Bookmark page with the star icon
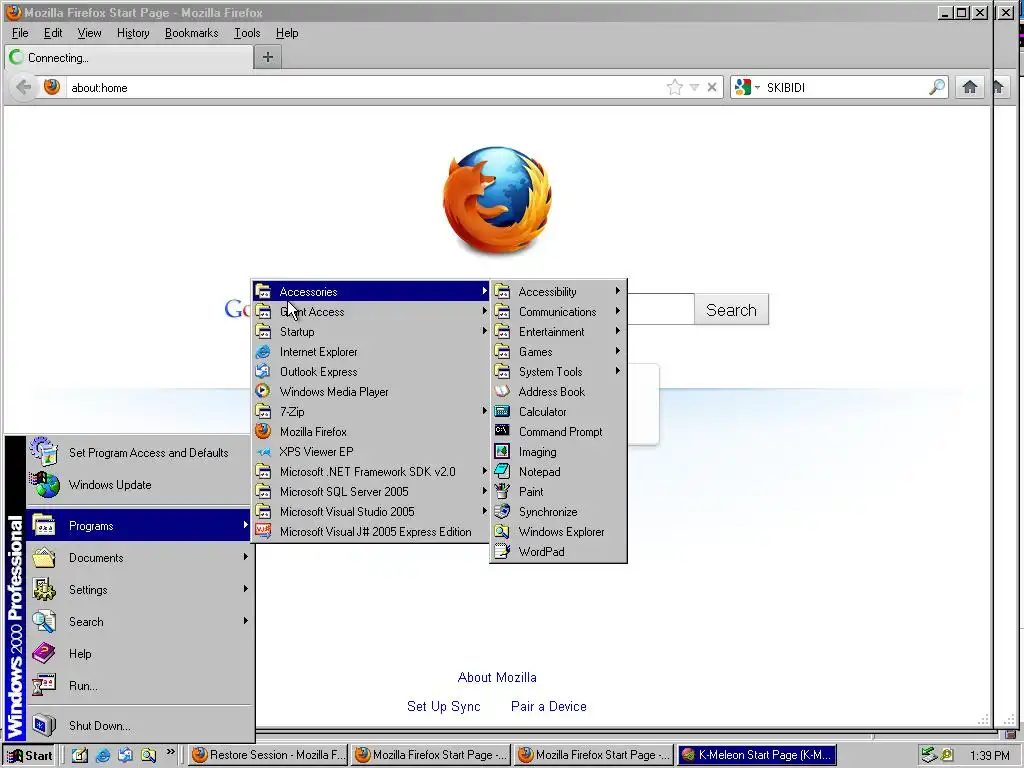This screenshot has width=1024, height=768. click(x=675, y=87)
